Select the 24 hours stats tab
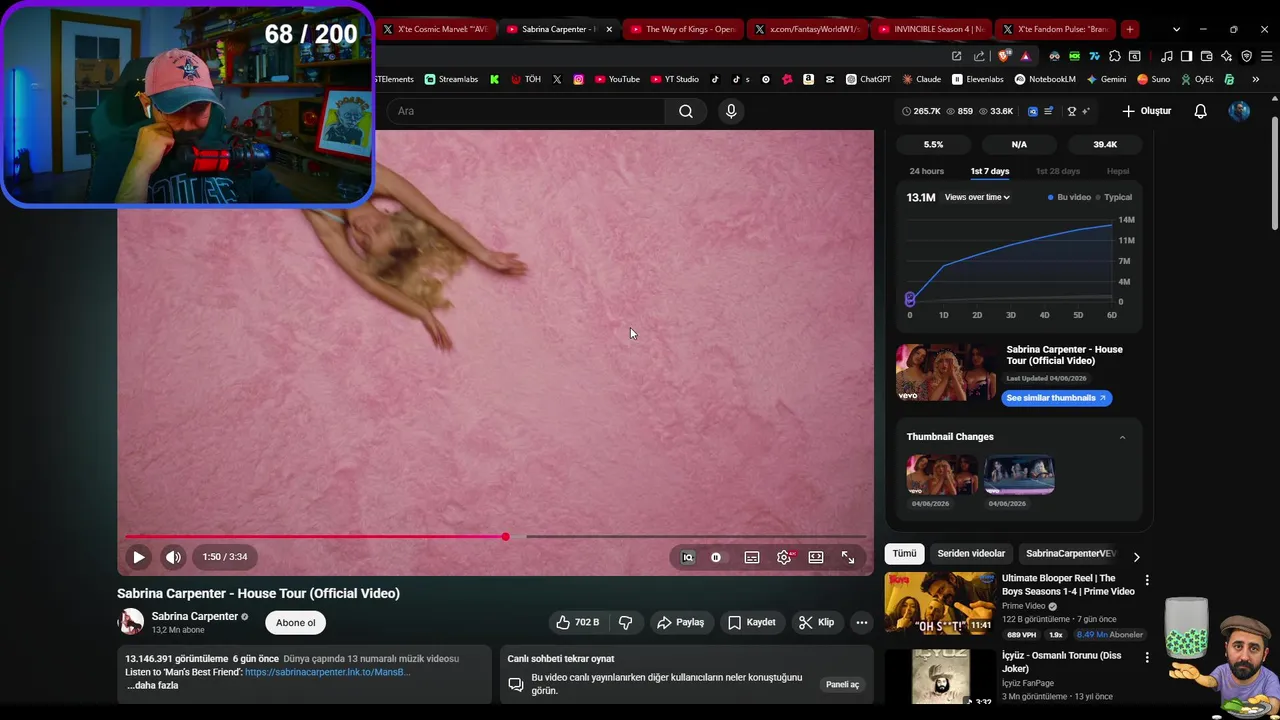 pyautogui.click(x=926, y=171)
